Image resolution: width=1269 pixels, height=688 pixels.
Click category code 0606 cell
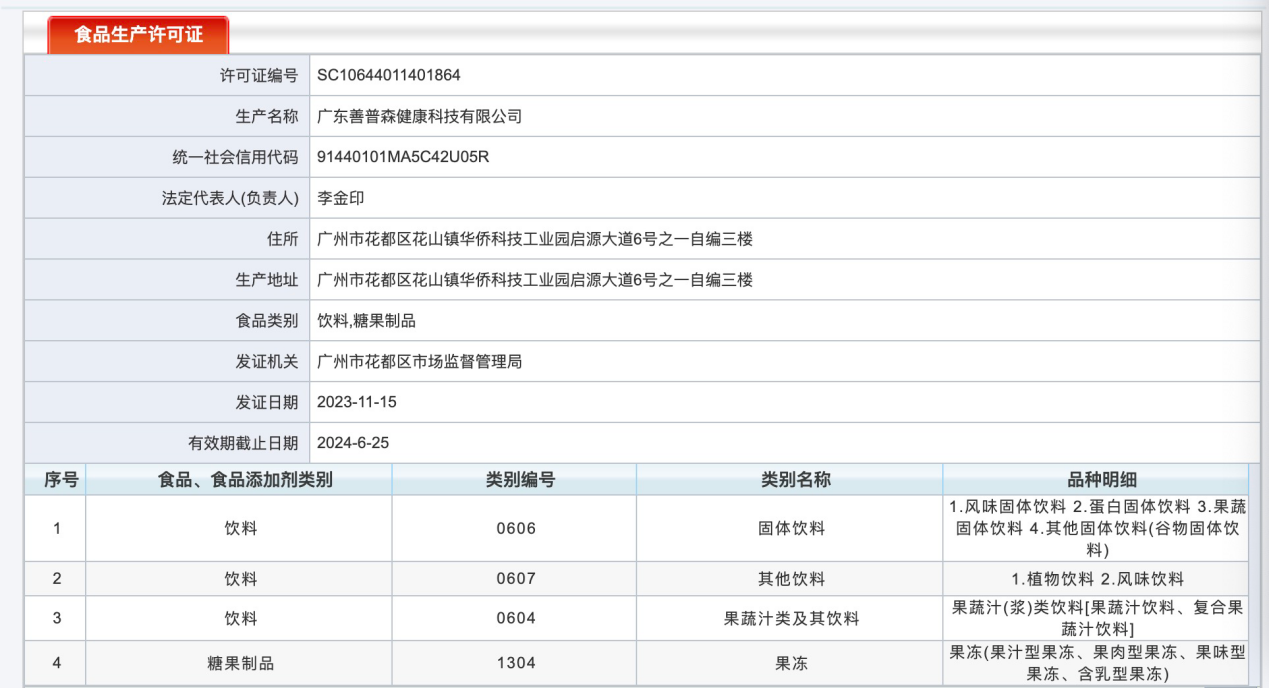click(516, 529)
